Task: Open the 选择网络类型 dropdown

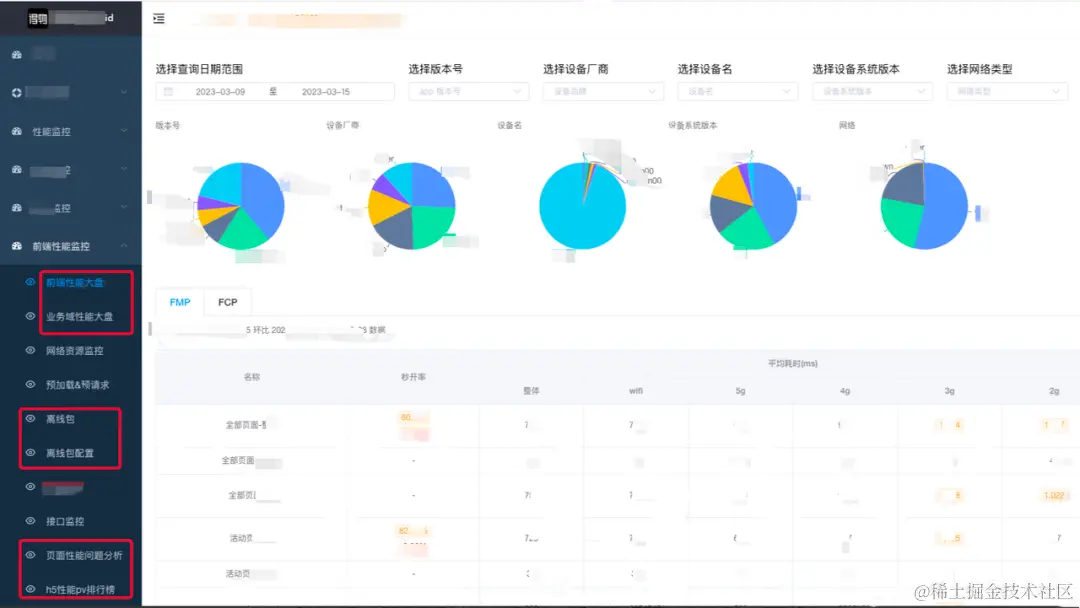Action: 1007,92
